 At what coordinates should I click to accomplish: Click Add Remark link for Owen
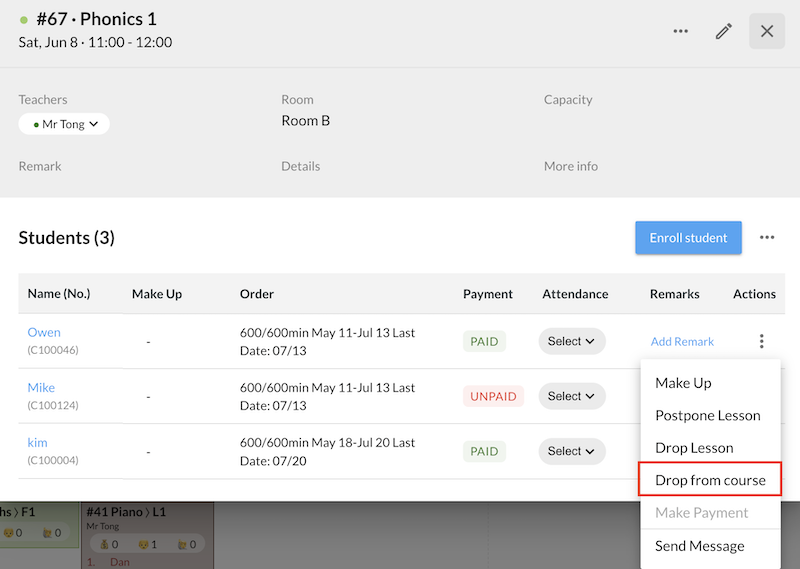[682, 342]
